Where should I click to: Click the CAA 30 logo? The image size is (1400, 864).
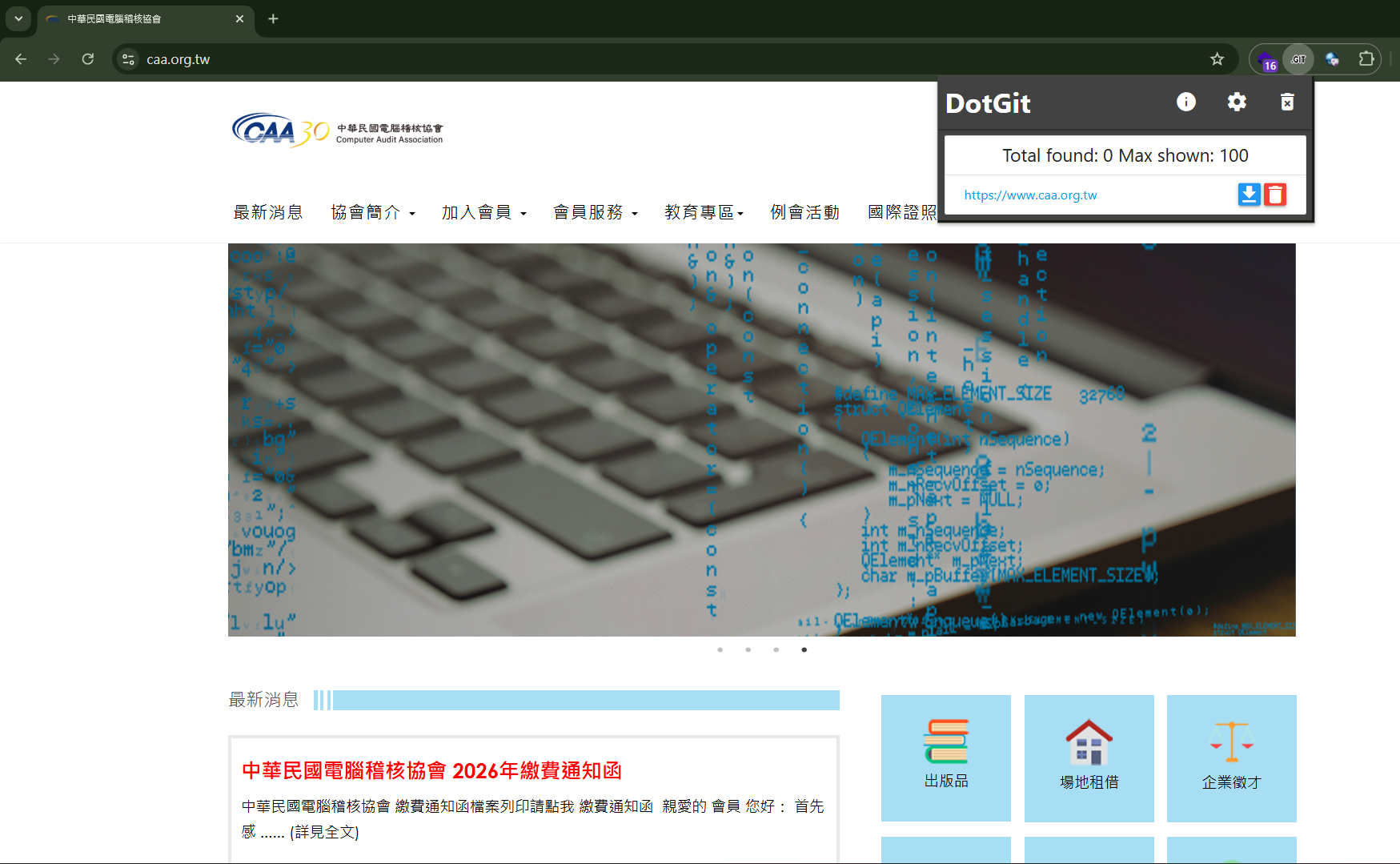click(x=337, y=130)
